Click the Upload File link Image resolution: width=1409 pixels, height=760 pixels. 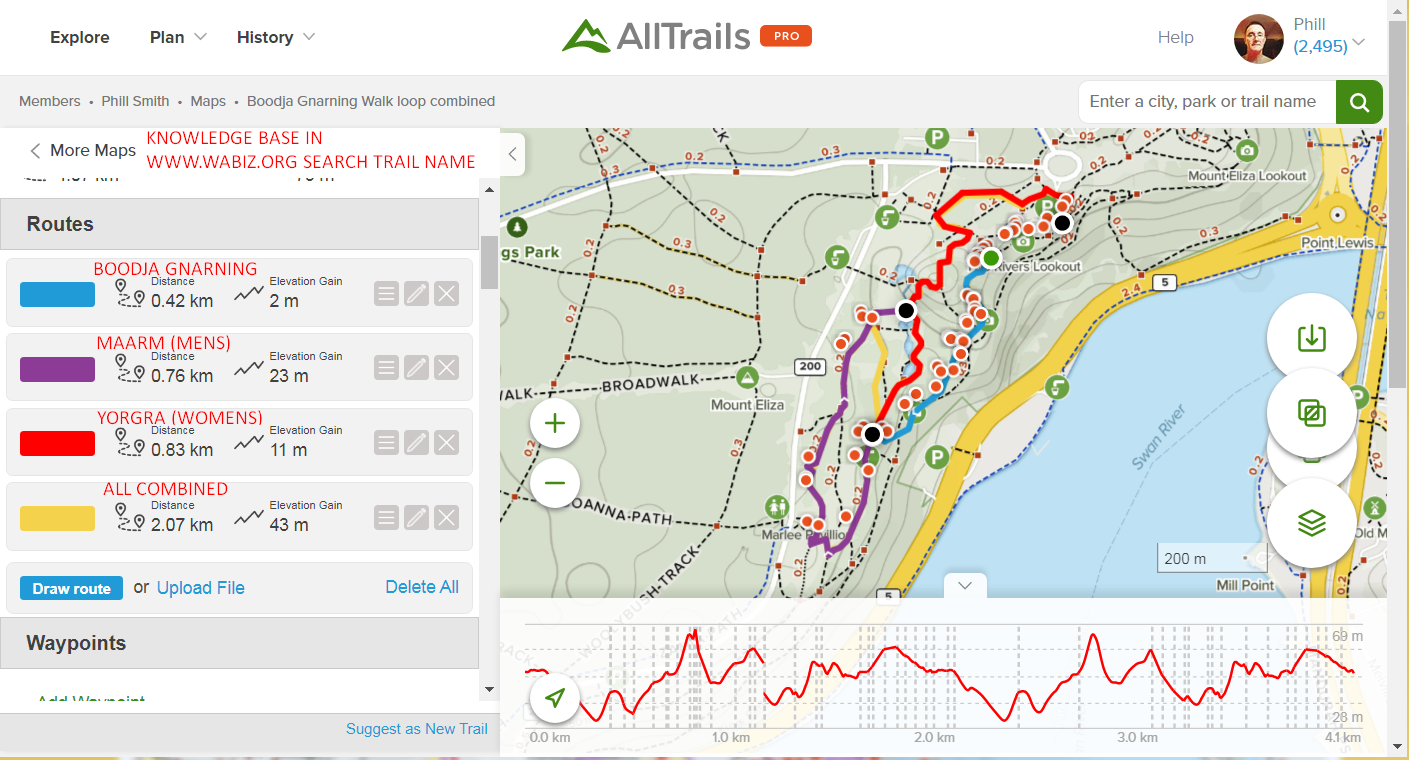(x=201, y=588)
